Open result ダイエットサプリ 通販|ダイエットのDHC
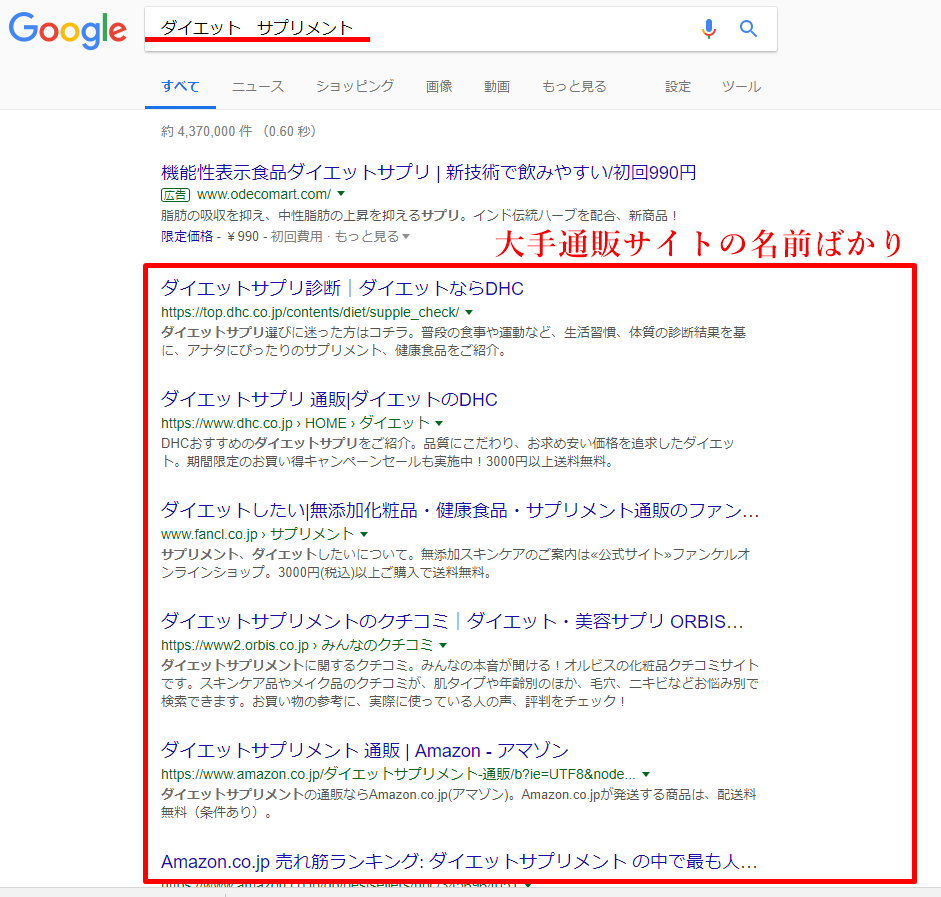The height and width of the screenshot is (897, 941). coord(329,399)
